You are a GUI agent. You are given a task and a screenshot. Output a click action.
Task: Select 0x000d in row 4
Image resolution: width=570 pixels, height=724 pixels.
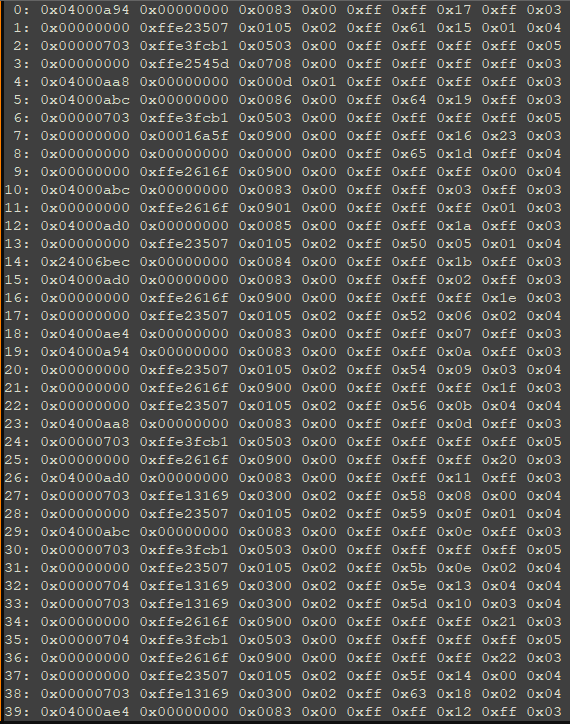pos(265,82)
